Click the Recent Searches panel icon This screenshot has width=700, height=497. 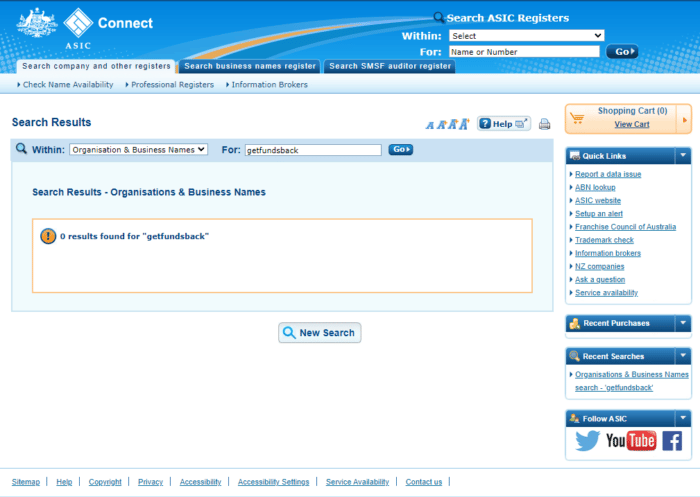click(x=575, y=356)
